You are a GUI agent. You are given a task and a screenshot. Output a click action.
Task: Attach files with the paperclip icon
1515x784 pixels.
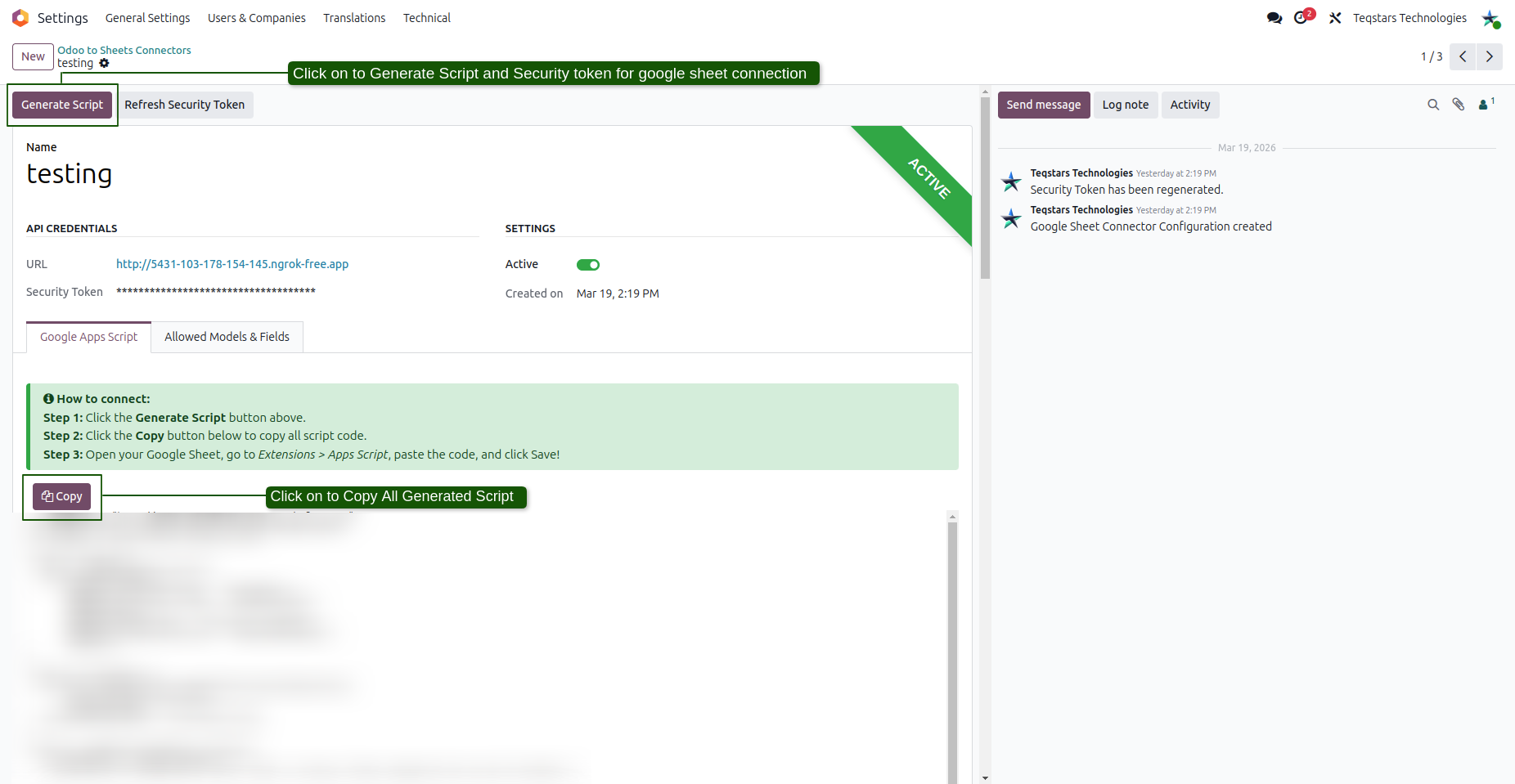click(x=1458, y=105)
